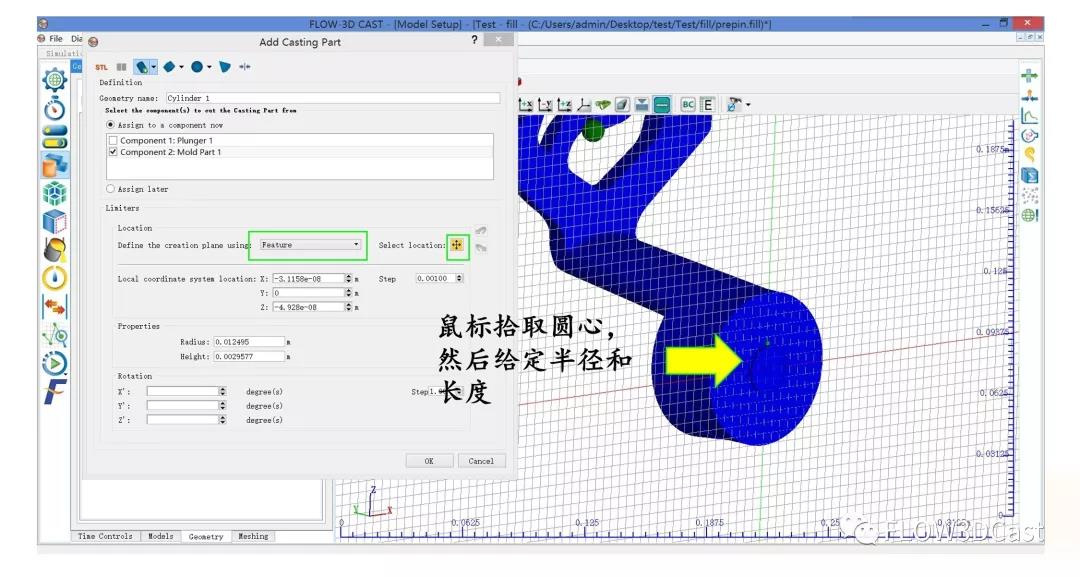
Task: Set view to the +x axis
Action: coord(526,104)
